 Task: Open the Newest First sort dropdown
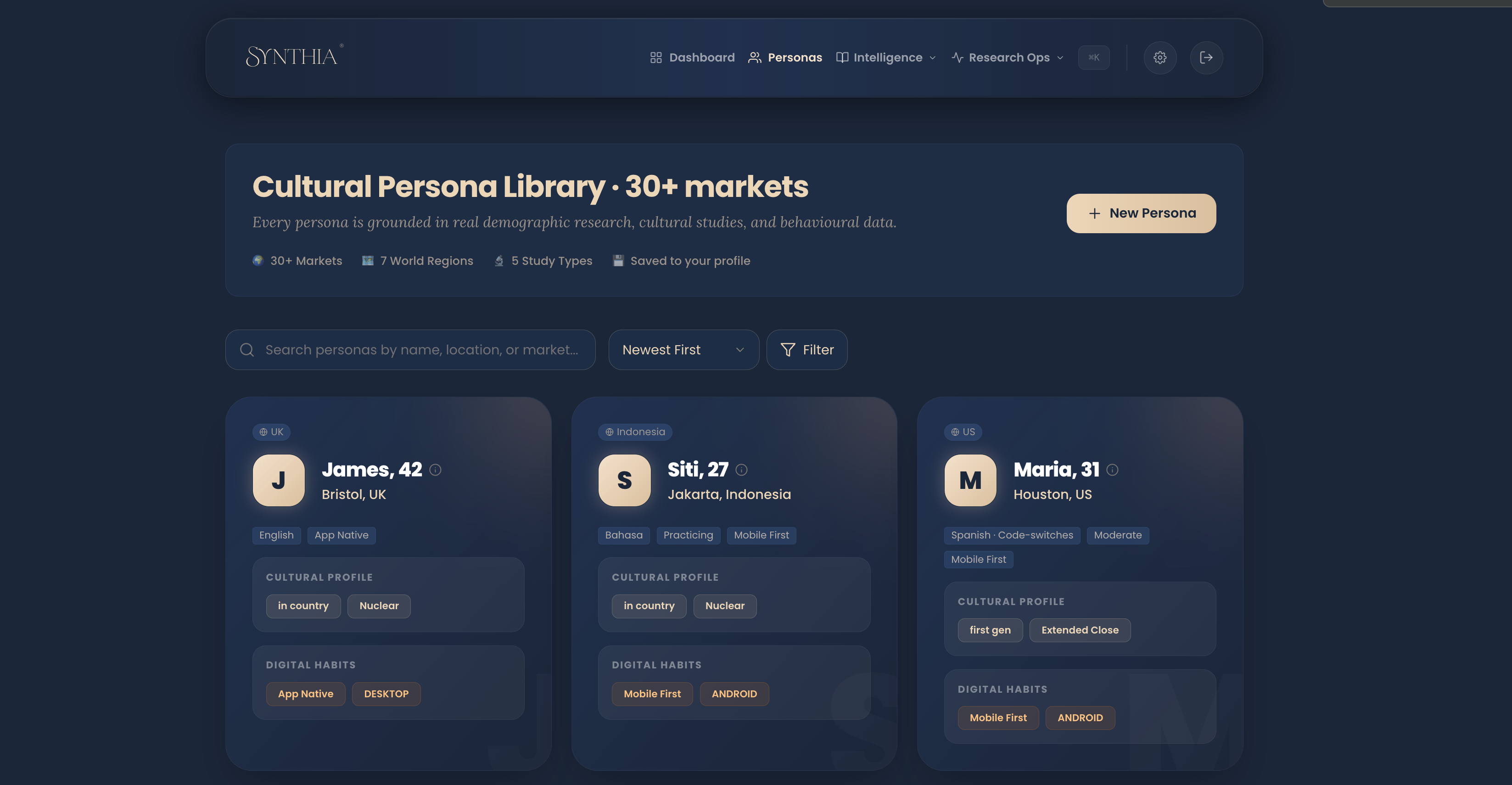click(683, 350)
